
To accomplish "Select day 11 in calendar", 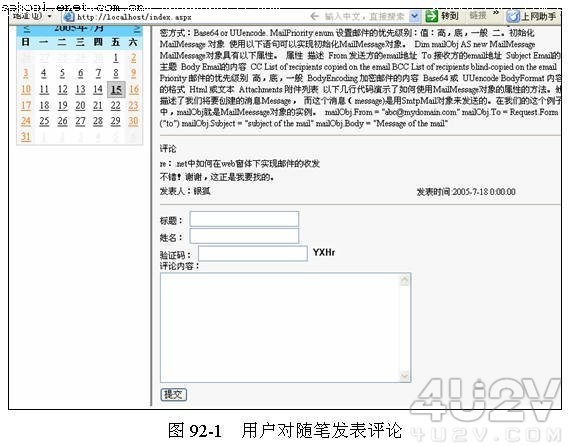I will 44,89.
